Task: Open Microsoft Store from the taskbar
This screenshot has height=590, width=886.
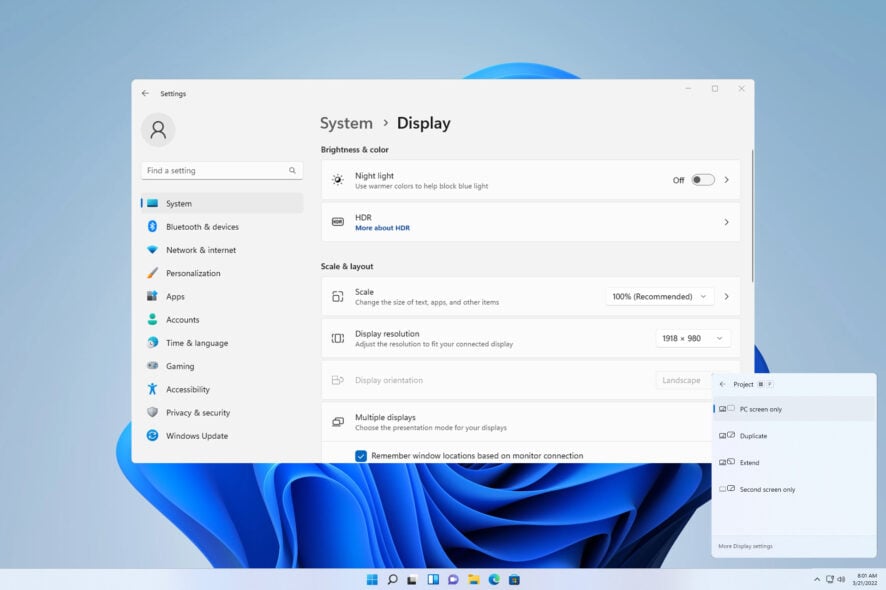Action: point(514,580)
